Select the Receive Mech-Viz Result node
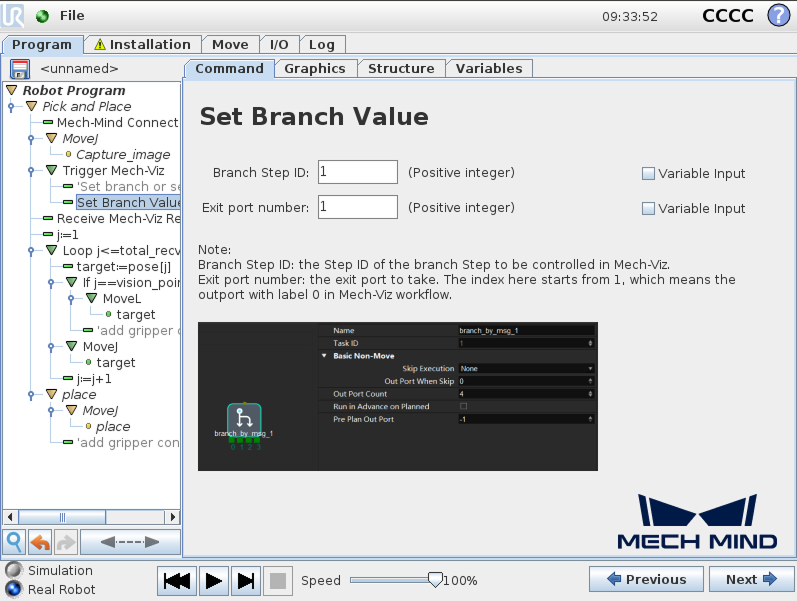 point(118,219)
